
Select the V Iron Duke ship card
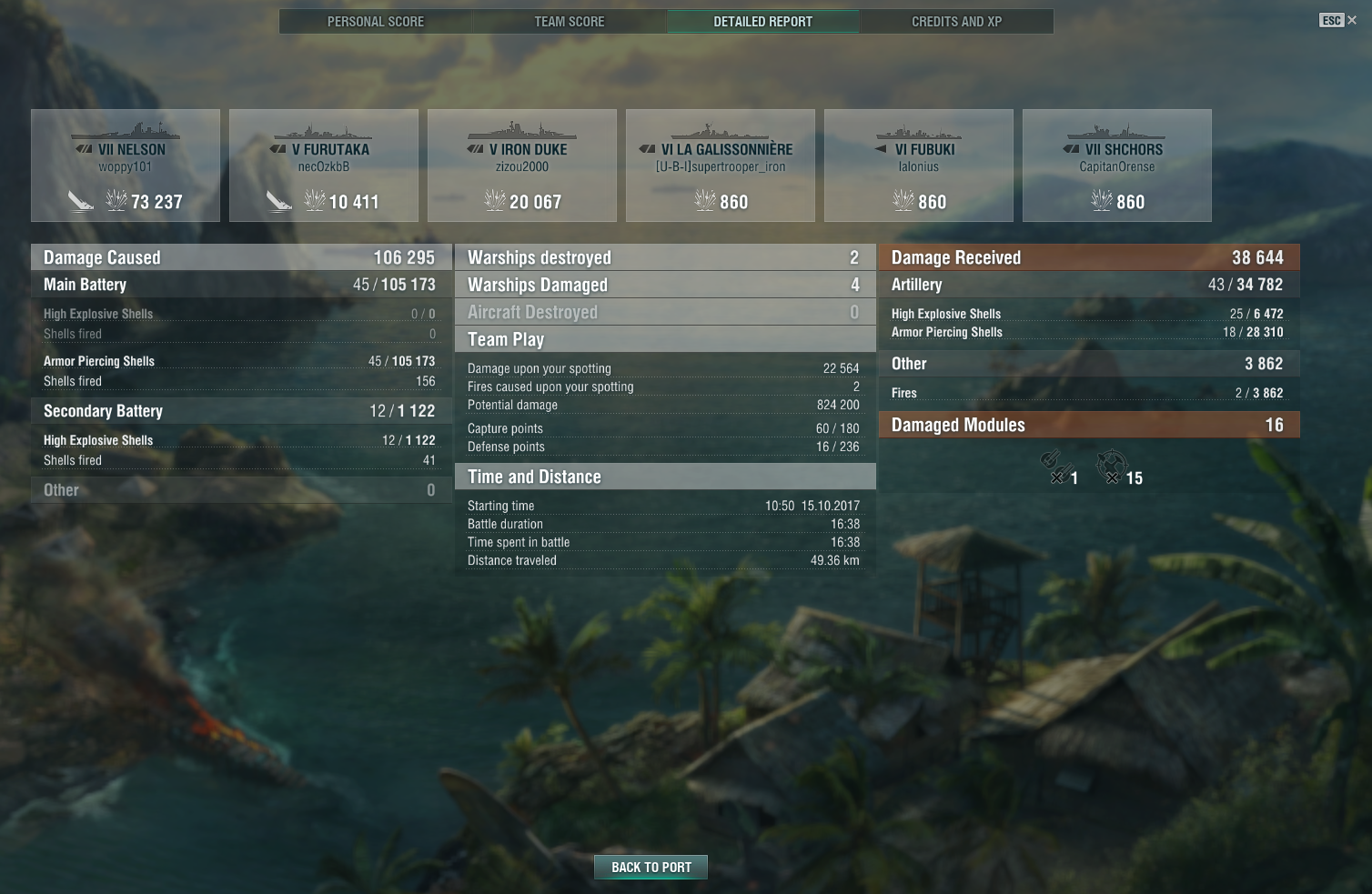click(522, 166)
